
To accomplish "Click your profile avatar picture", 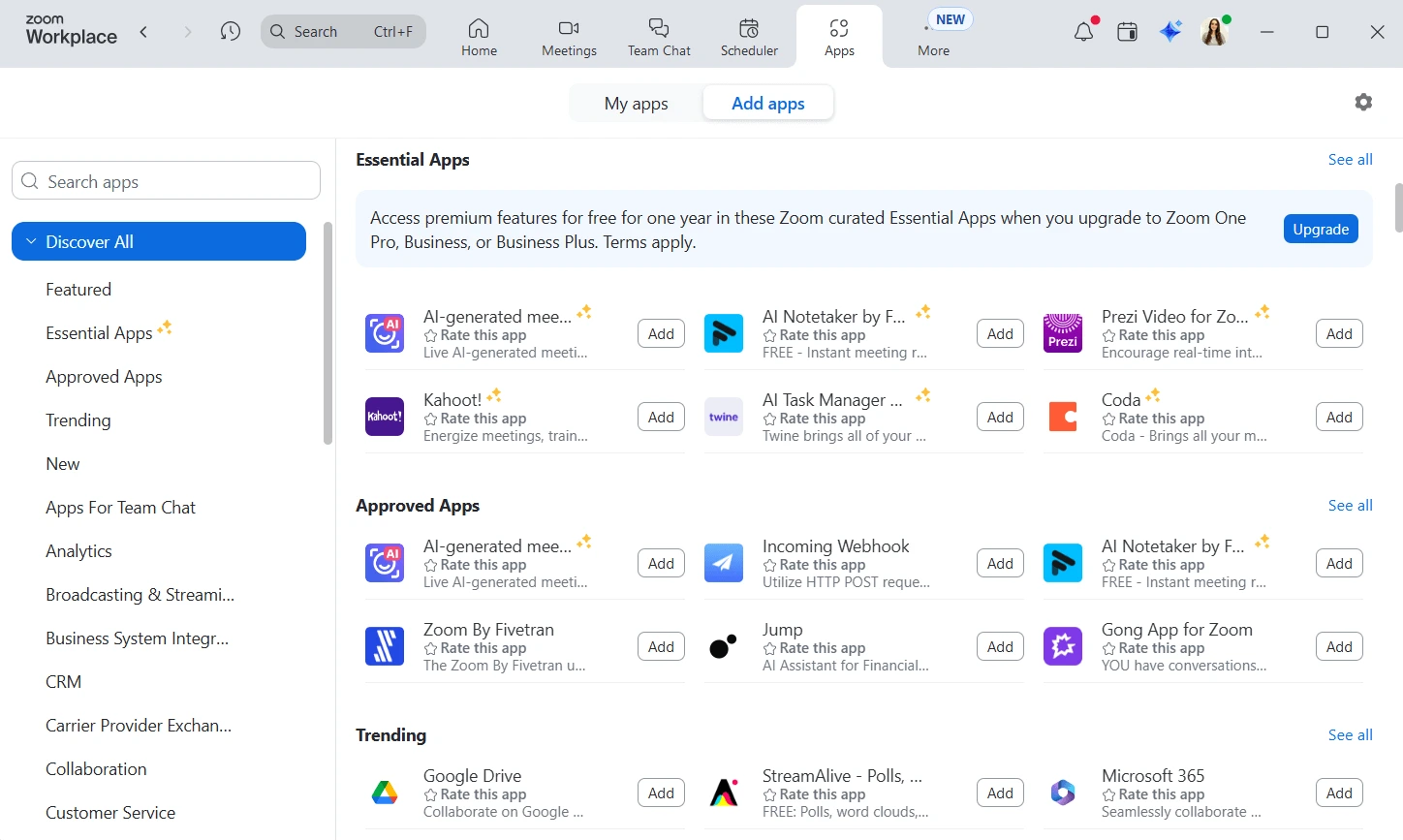I will [1213, 31].
